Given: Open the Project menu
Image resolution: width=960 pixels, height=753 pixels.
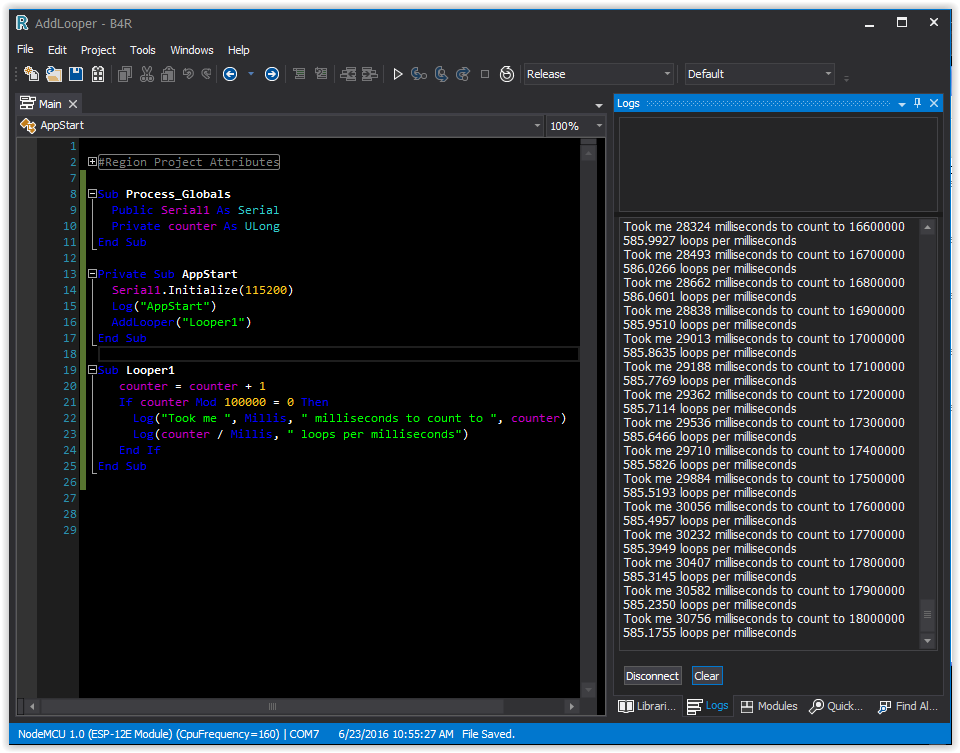Looking at the screenshot, I should 98,50.
